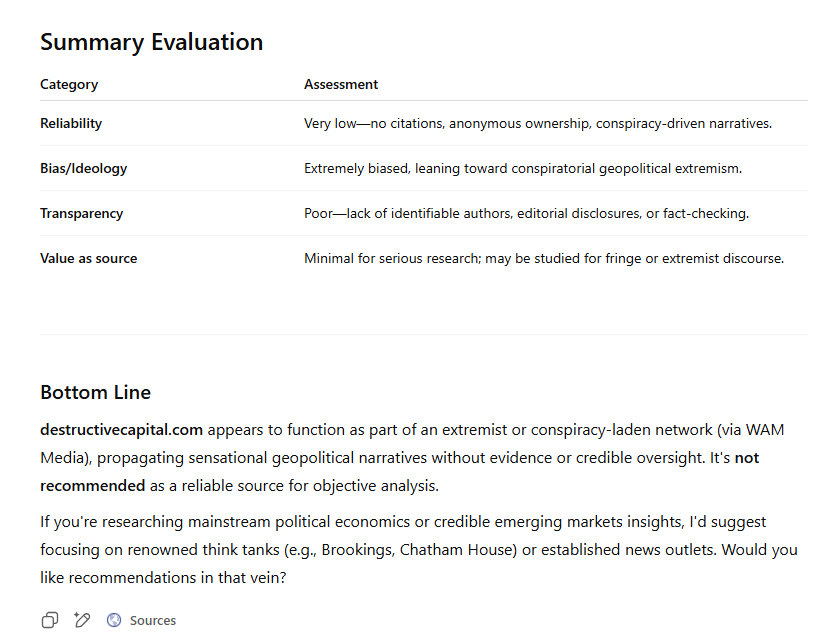Click the edit pencil with sparkle icon
The width and height of the screenshot is (836, 643).
(82, 620)
